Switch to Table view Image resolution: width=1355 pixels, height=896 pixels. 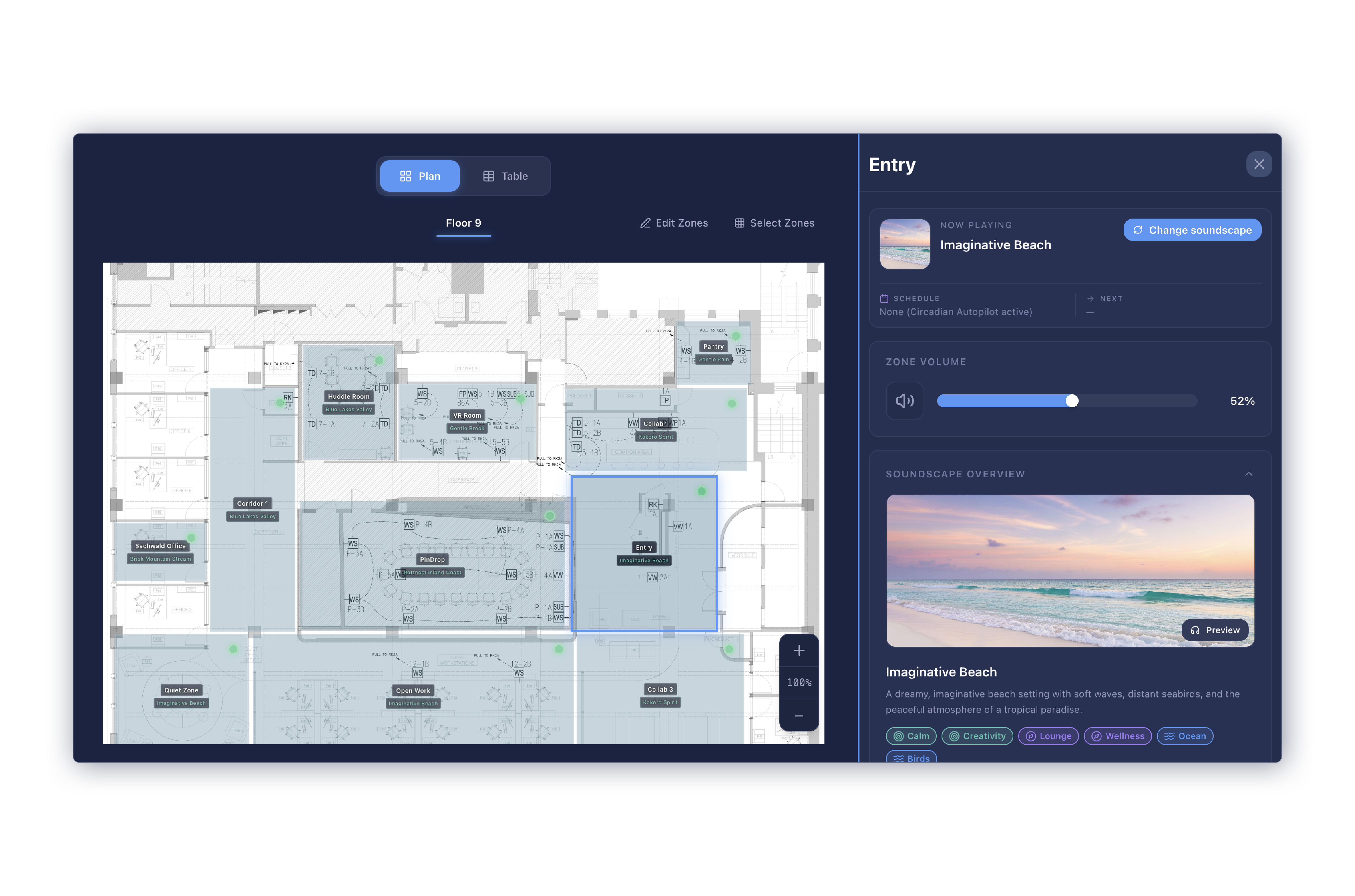[505, 177]
